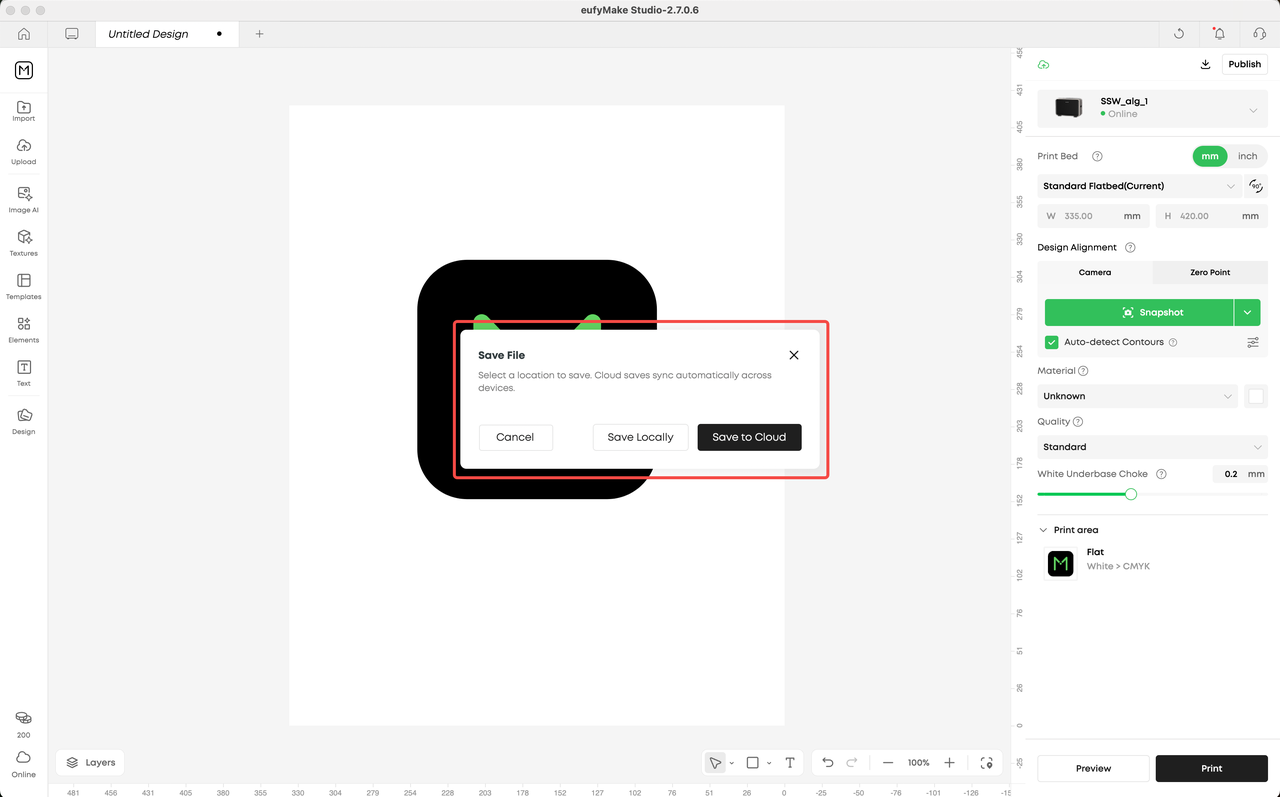Open the Text tool in sidebar
The width and height of the screenshot is (1280, 797).
pyautogui.click(x=24, y=373)
